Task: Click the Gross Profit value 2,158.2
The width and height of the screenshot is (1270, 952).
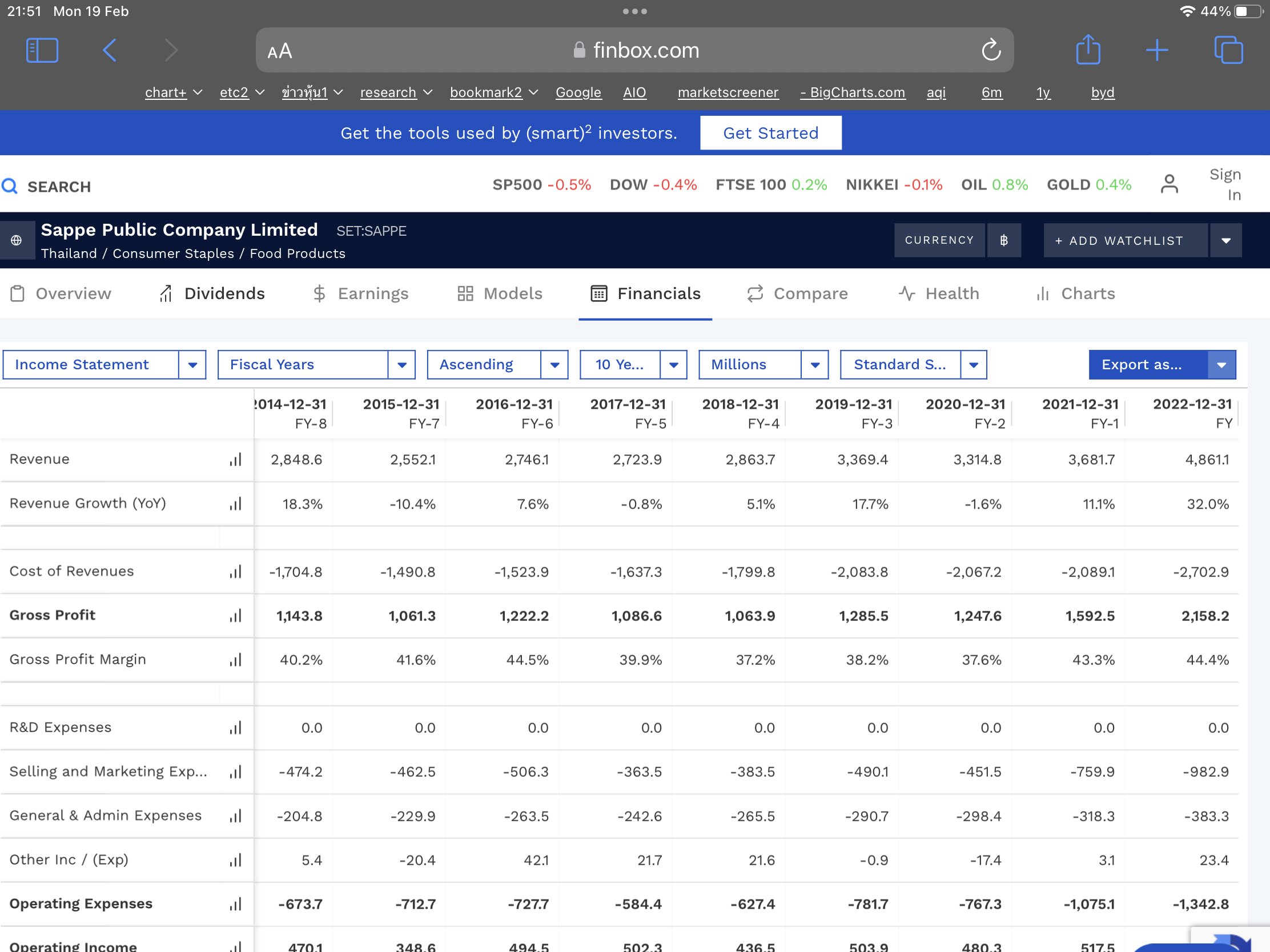Action: click(x=1205, y=616)
